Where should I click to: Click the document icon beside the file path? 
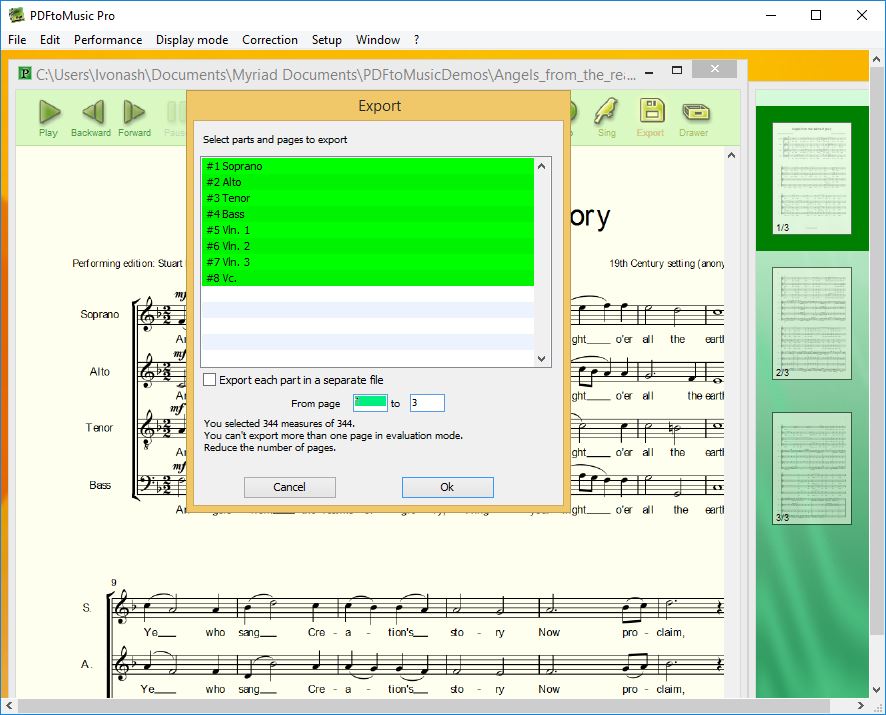coord(25,73)
